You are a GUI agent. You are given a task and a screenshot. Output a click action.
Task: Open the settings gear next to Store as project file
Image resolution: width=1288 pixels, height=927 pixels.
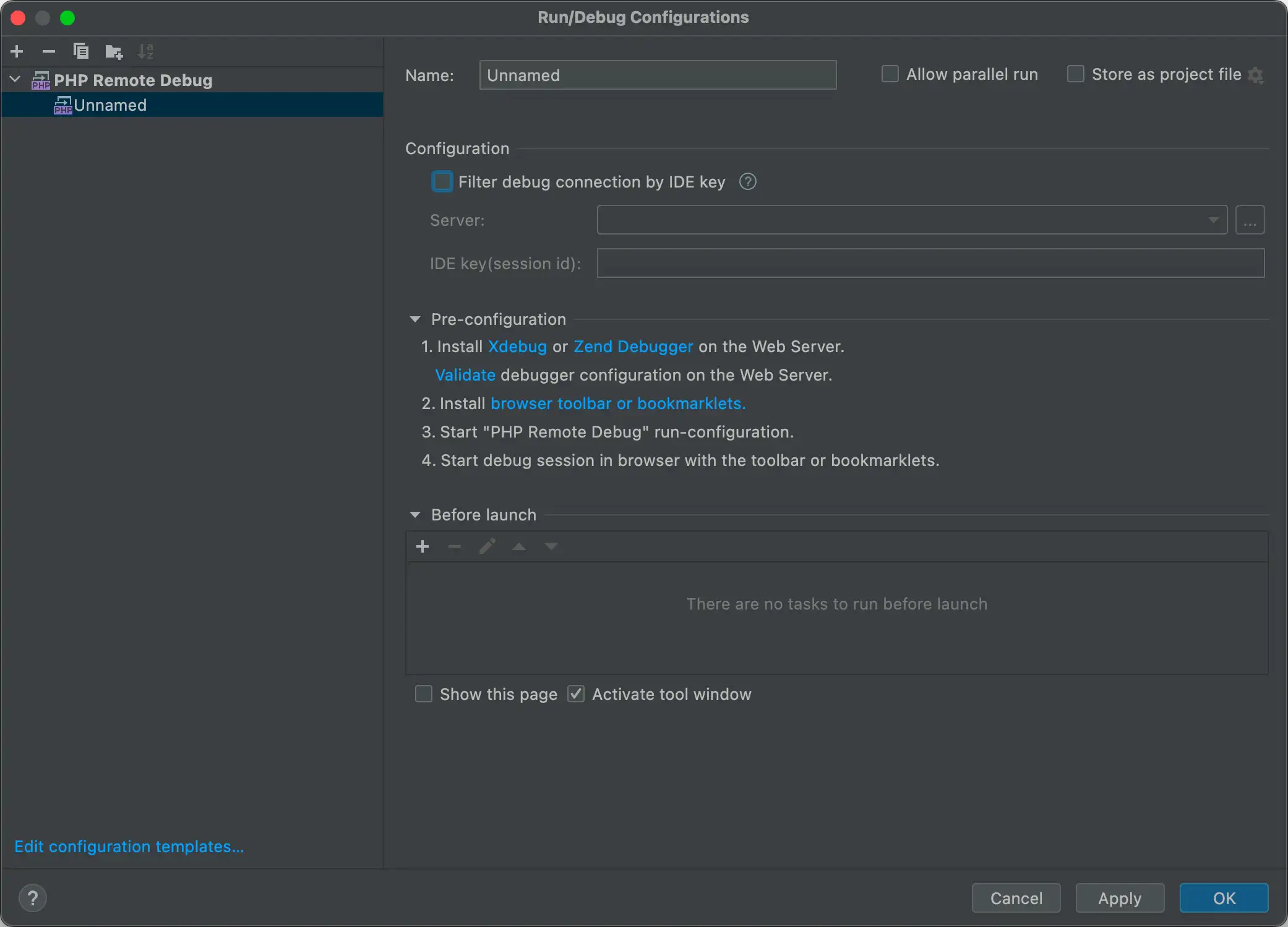click(1256, 75)
